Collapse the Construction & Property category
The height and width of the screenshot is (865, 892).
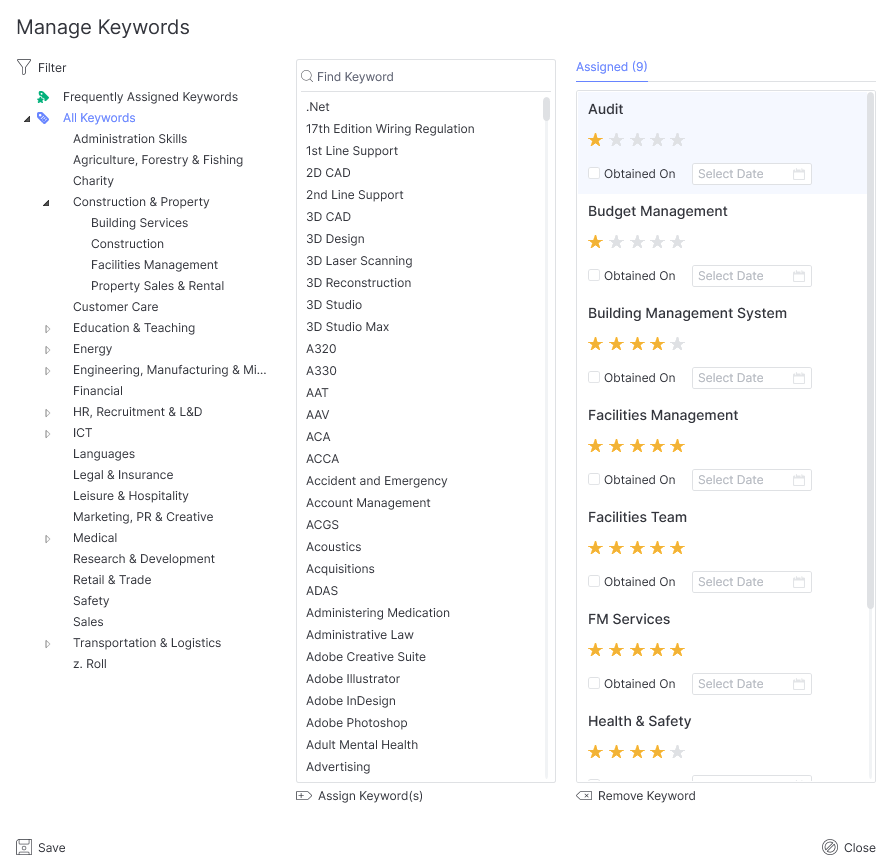pyautogui.click(x=46, y=202)
